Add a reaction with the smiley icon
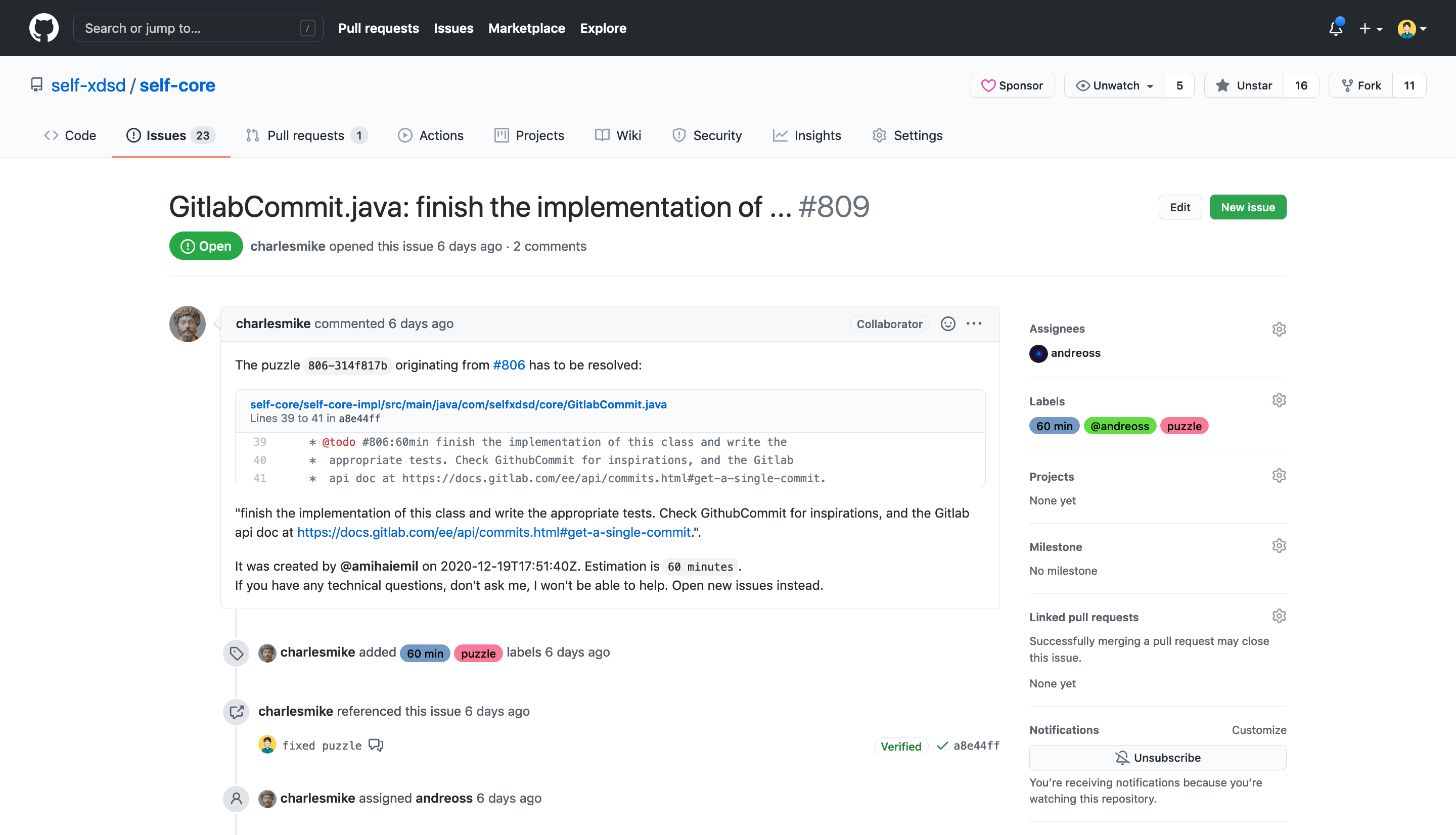Viewport: 1456px width, 835px height. pos(948,324)
